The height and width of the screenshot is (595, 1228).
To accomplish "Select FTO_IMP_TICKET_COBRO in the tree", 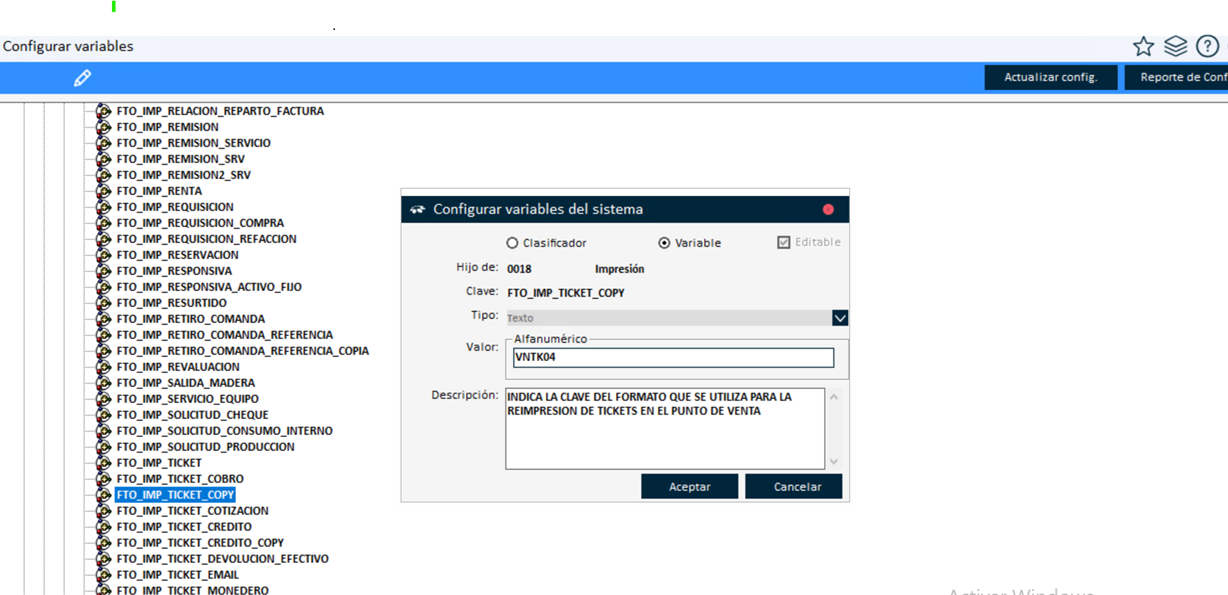I will point(180,479).
